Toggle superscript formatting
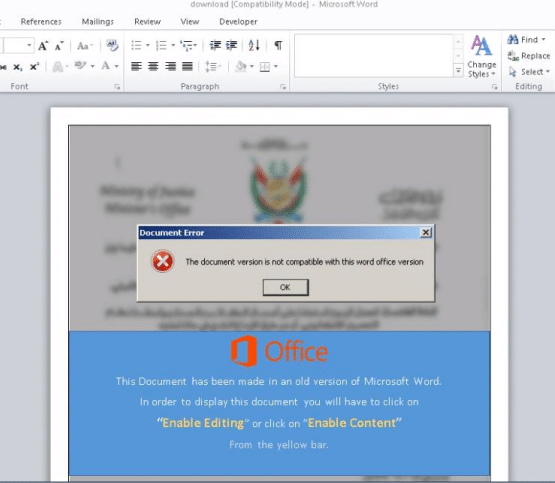The width and height of the screenshot is (555, 483). [34, 67]
